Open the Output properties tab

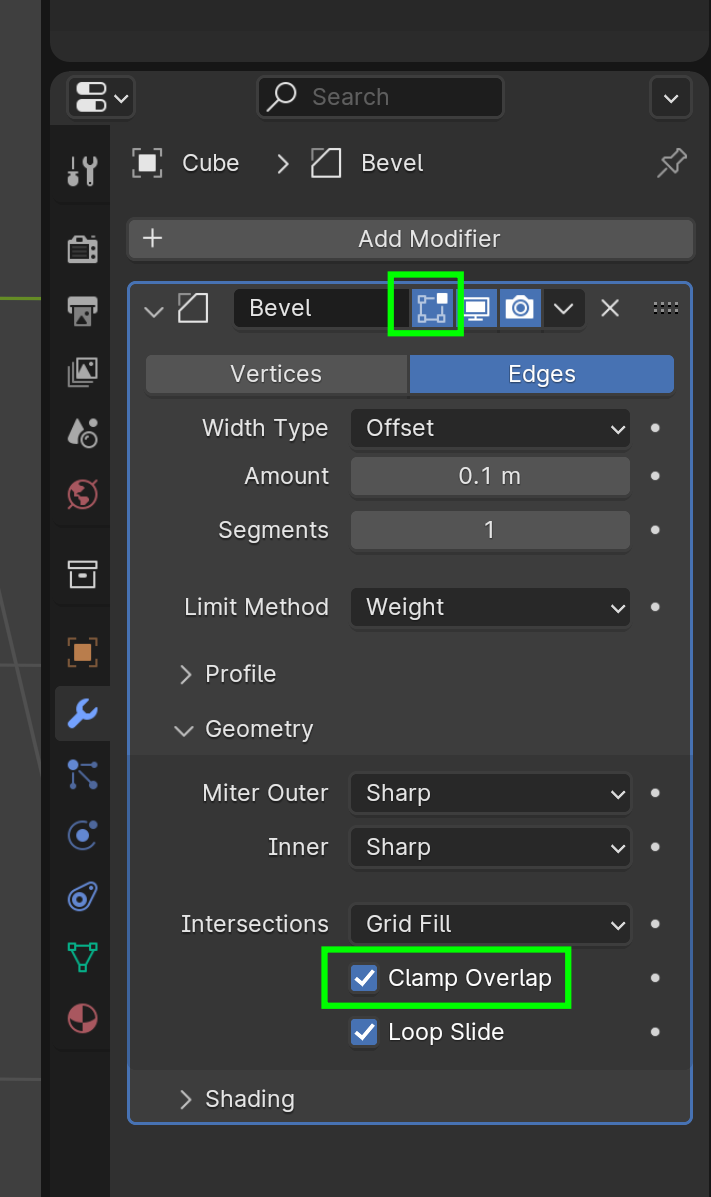click(x=82, y=310)
